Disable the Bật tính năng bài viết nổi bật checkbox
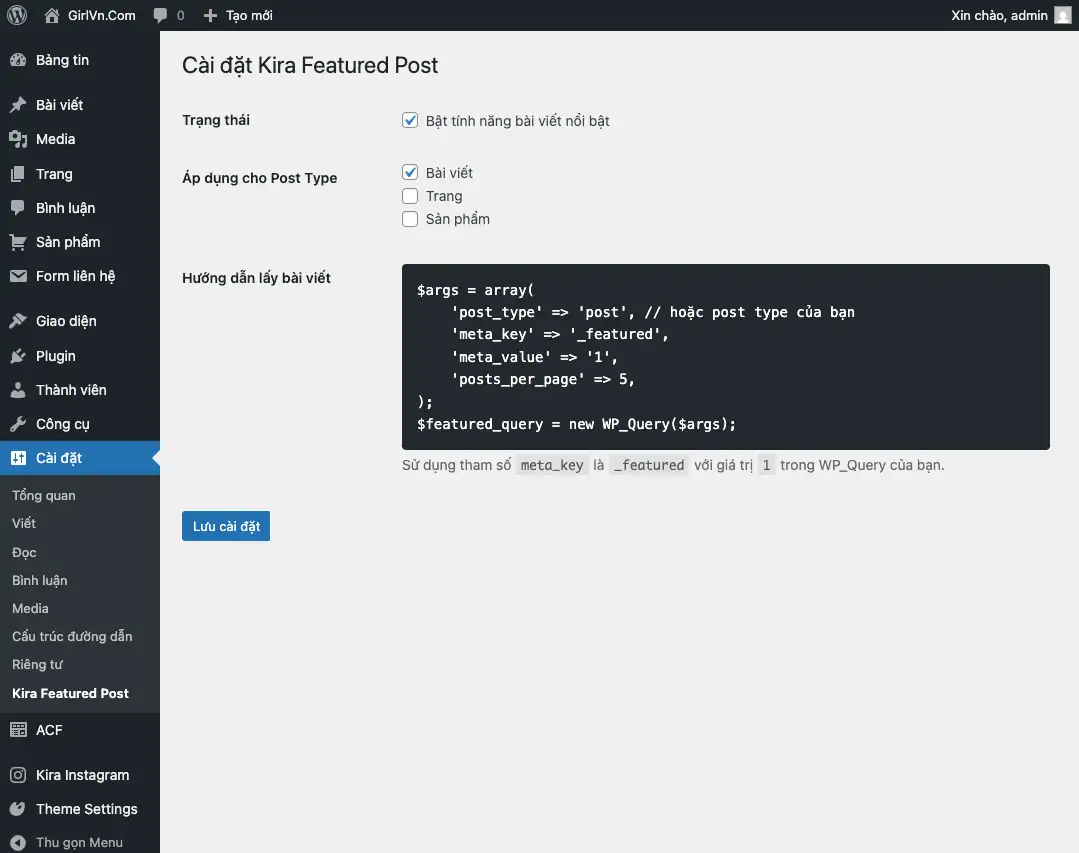 pos(410,121)
